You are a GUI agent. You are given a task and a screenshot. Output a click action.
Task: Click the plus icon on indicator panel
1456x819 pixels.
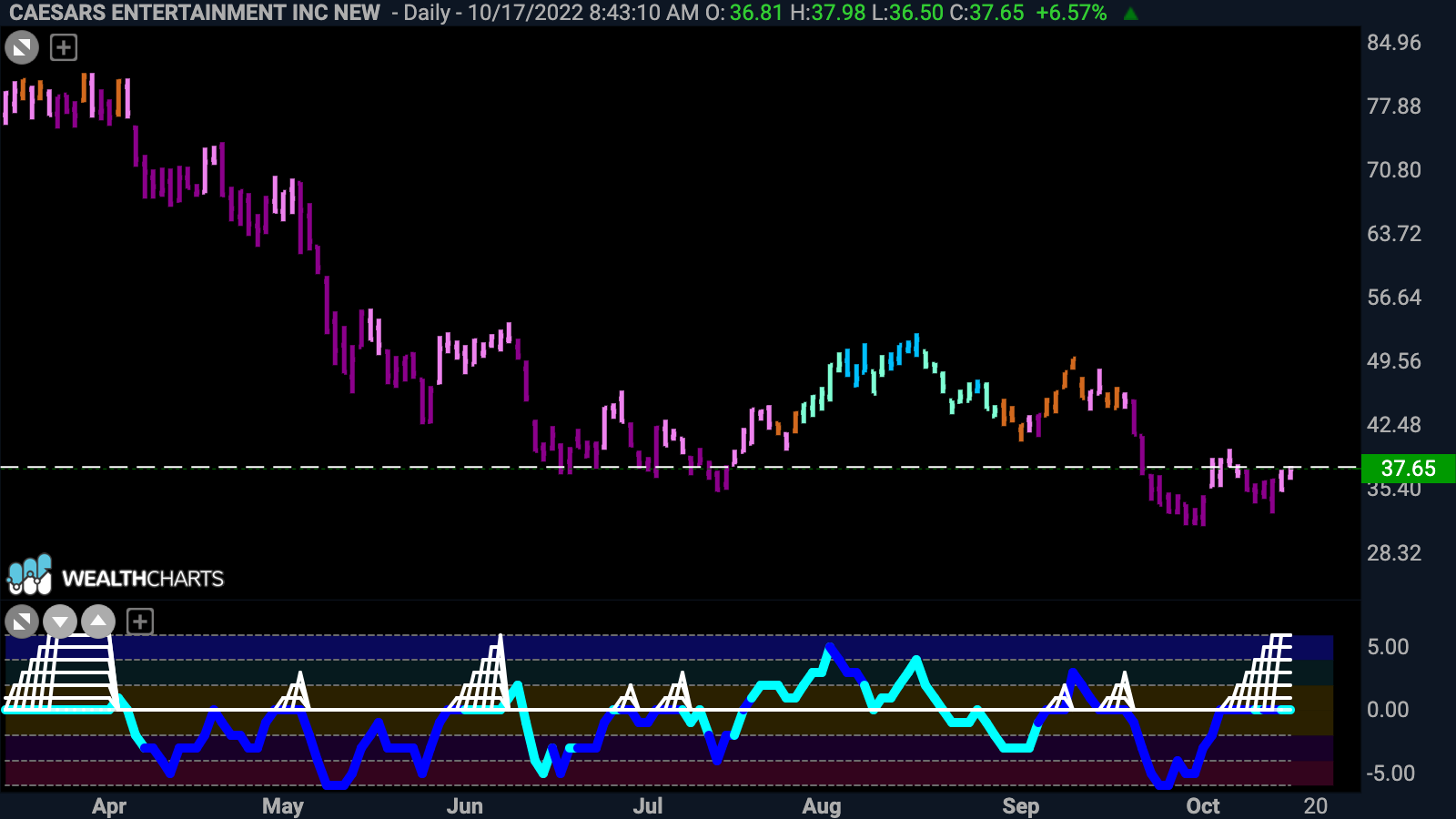139,622
